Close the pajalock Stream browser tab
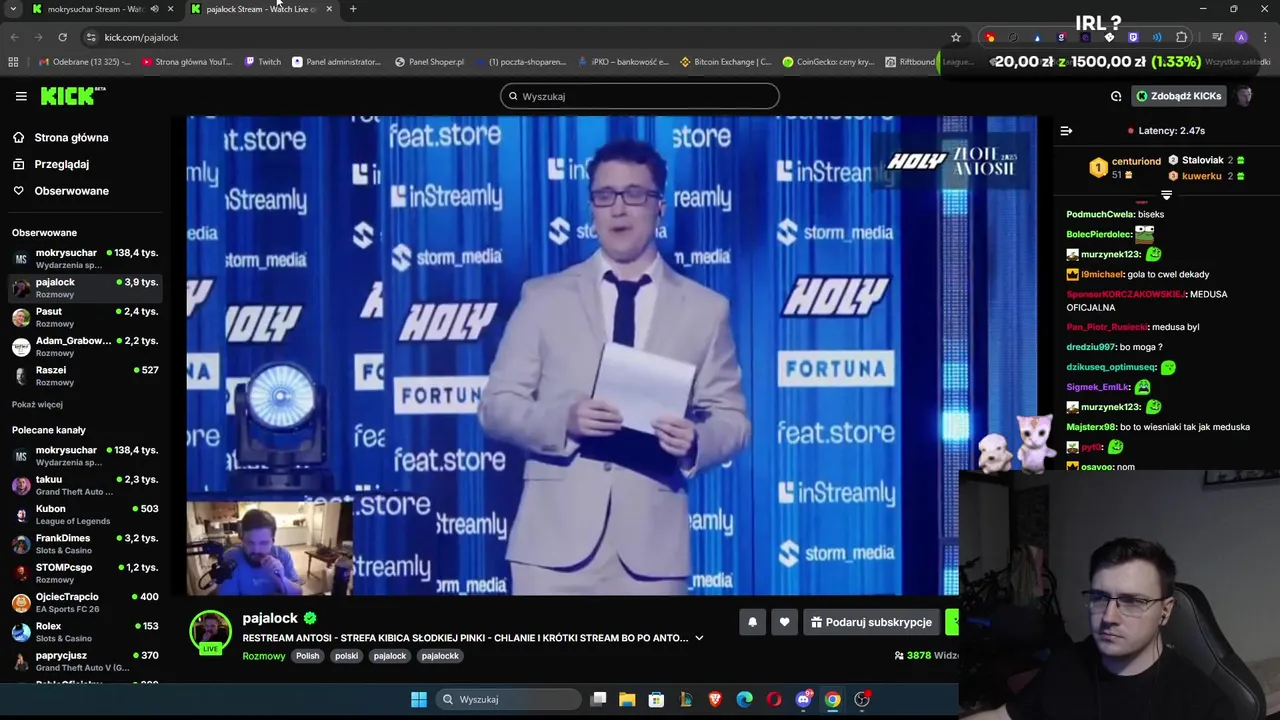The height and width of the screenshot is (720, 1280). pyautogui.click(x=329, y=9)
